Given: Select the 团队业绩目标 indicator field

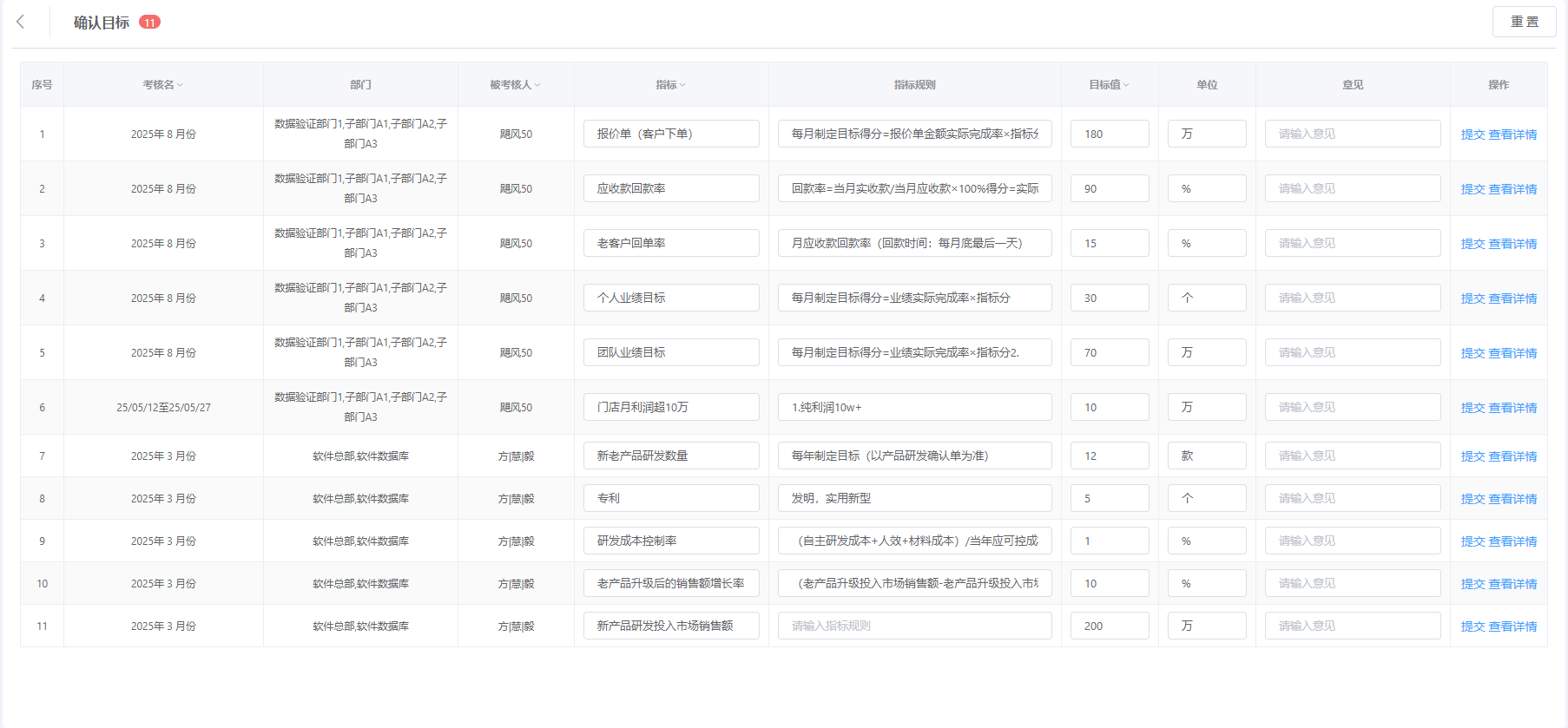Looking at the screenshot, I should pos(670,352).
